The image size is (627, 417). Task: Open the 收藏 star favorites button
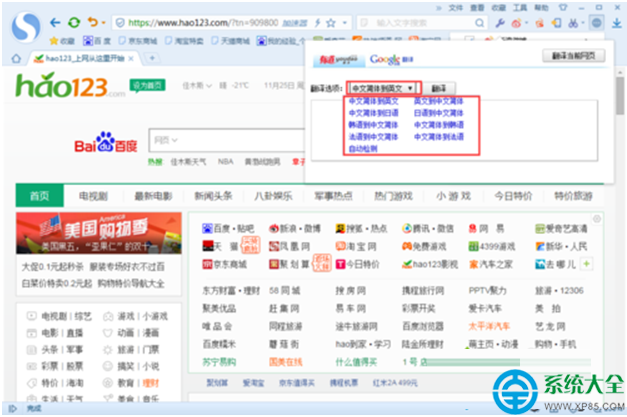pyautogui.click(x=62, y=41)
